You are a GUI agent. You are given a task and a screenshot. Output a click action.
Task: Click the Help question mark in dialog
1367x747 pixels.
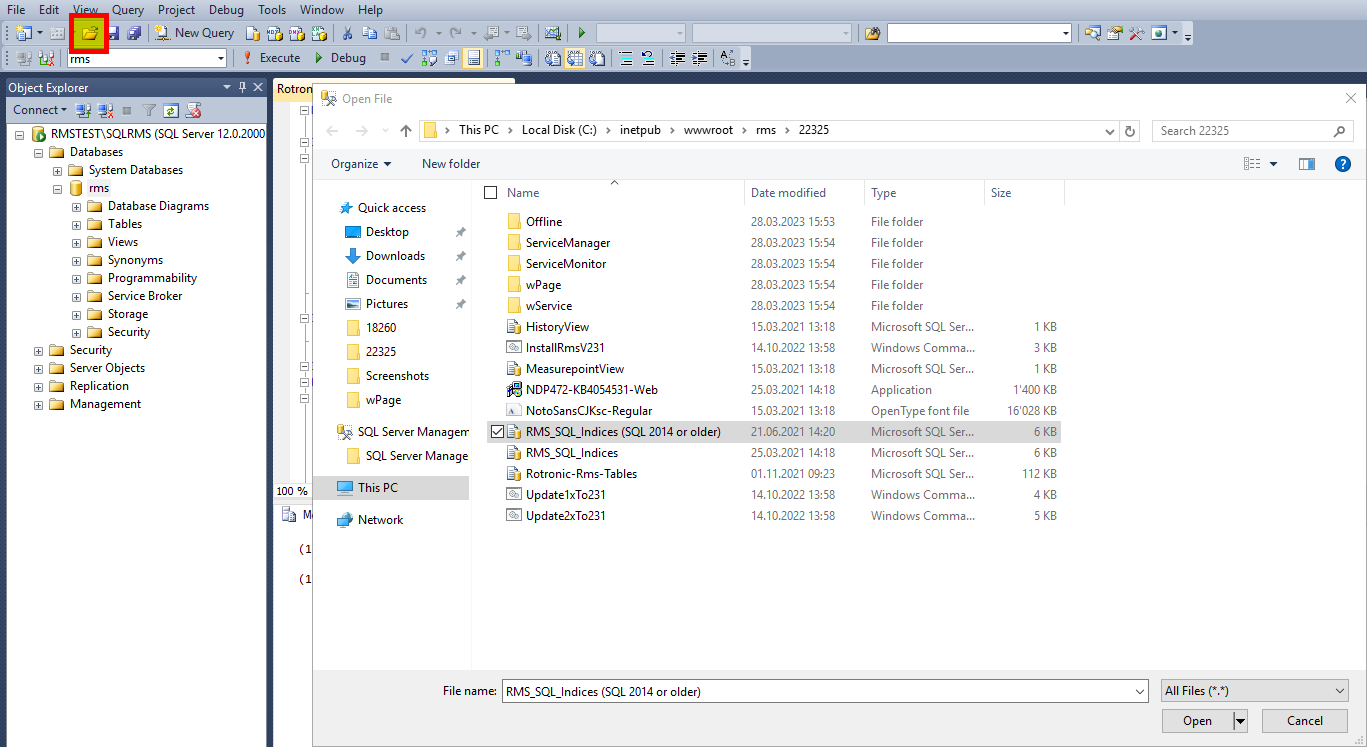coord(1343,164)
